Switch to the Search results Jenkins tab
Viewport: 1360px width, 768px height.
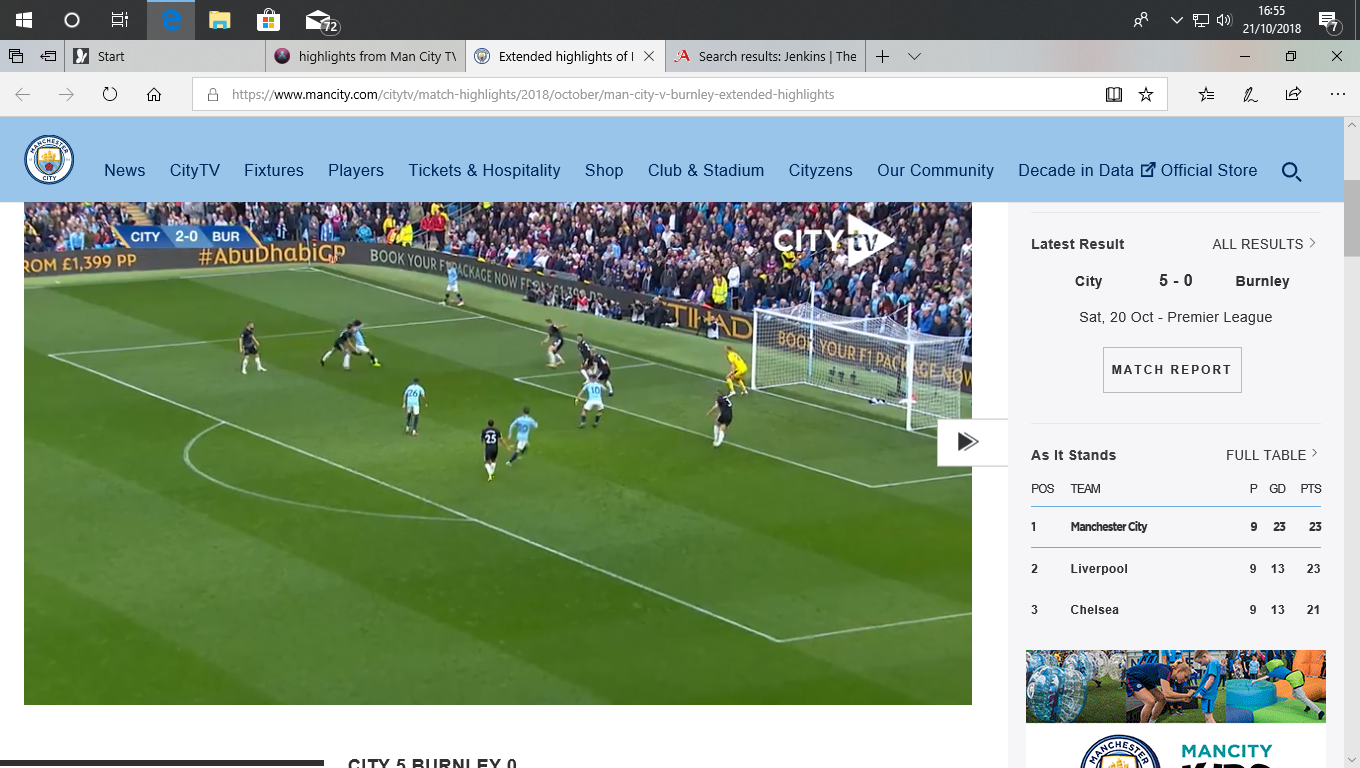767,57
